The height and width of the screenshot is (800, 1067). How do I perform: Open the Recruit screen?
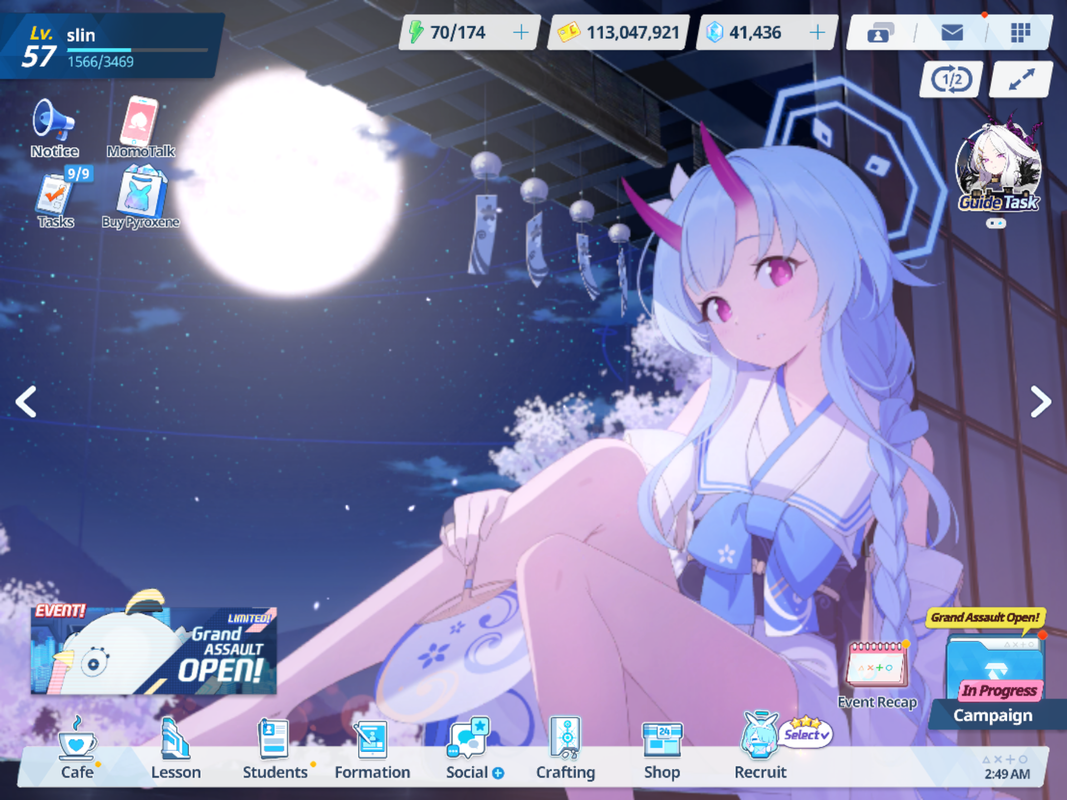(x=760, y=748)
